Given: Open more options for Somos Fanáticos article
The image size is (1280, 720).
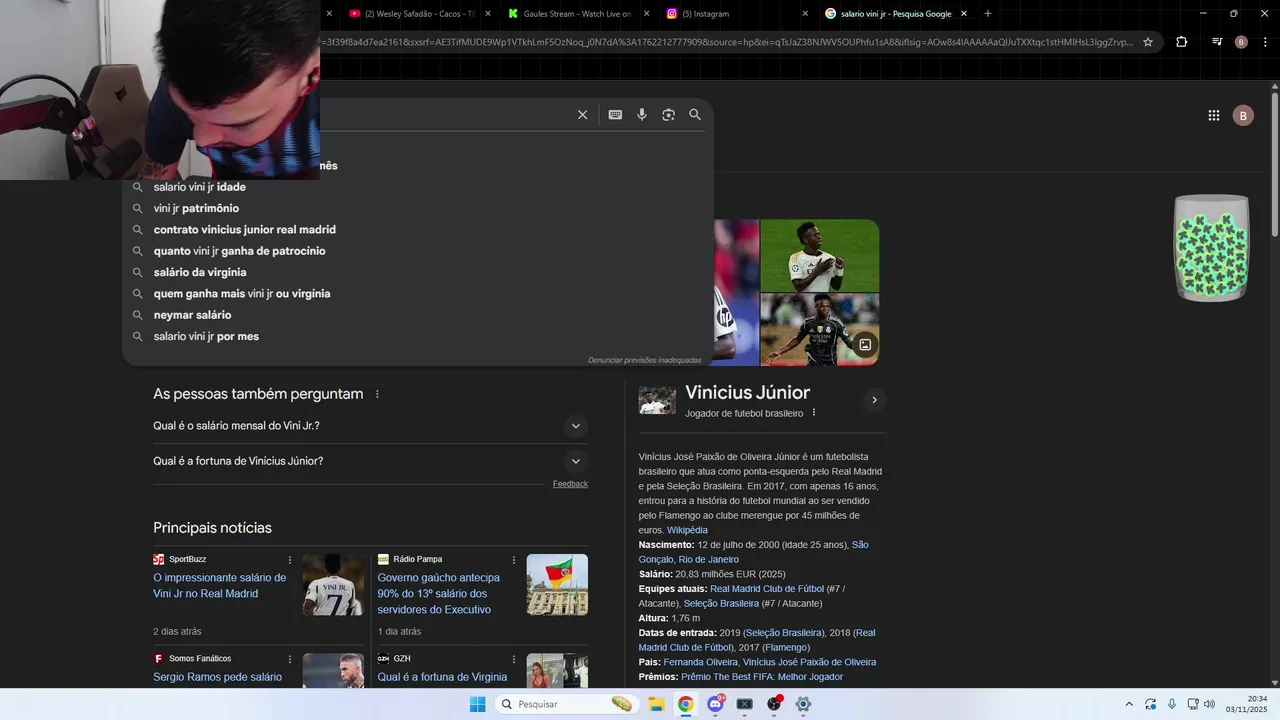Looking at the screenshot, I should click(290, 659).
